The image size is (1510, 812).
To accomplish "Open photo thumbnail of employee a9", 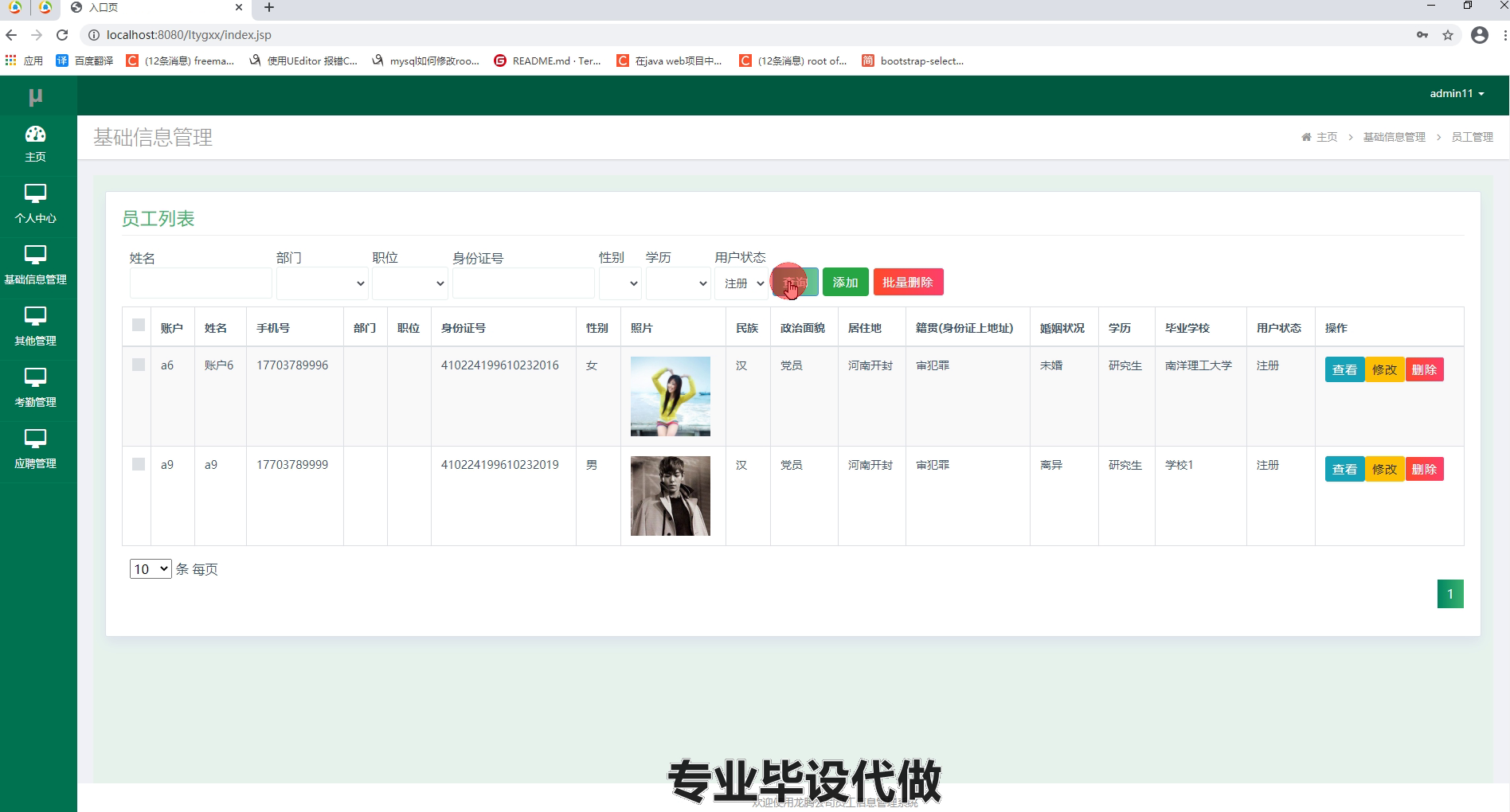I will click(671, 496).
